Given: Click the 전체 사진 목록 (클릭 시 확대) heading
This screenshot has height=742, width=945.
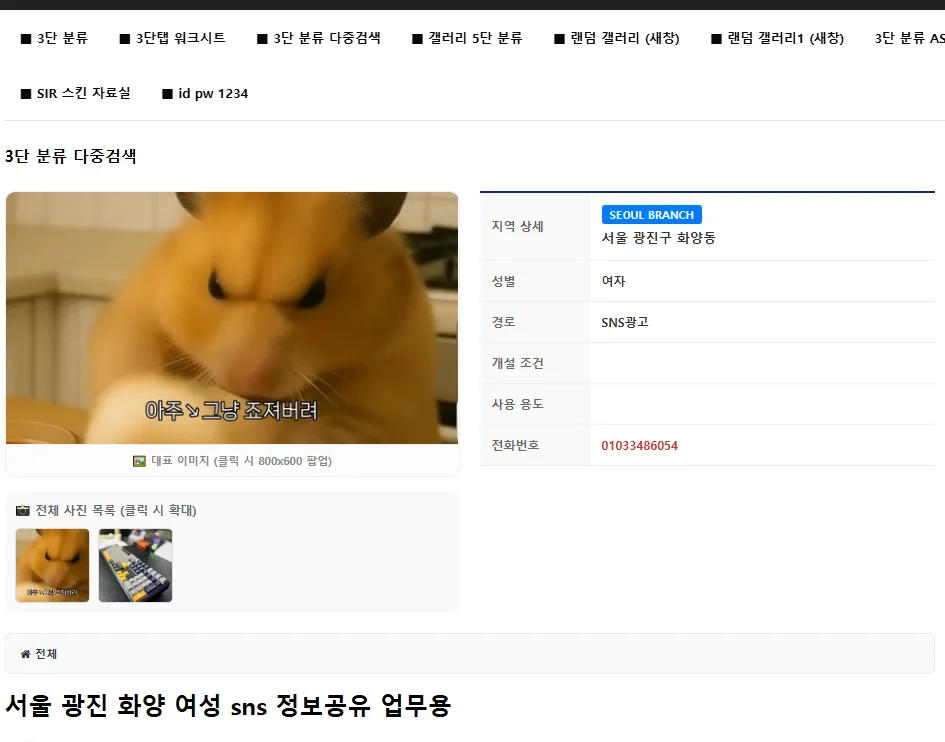Looking at the screenshot, I should [x=116, y=511].
